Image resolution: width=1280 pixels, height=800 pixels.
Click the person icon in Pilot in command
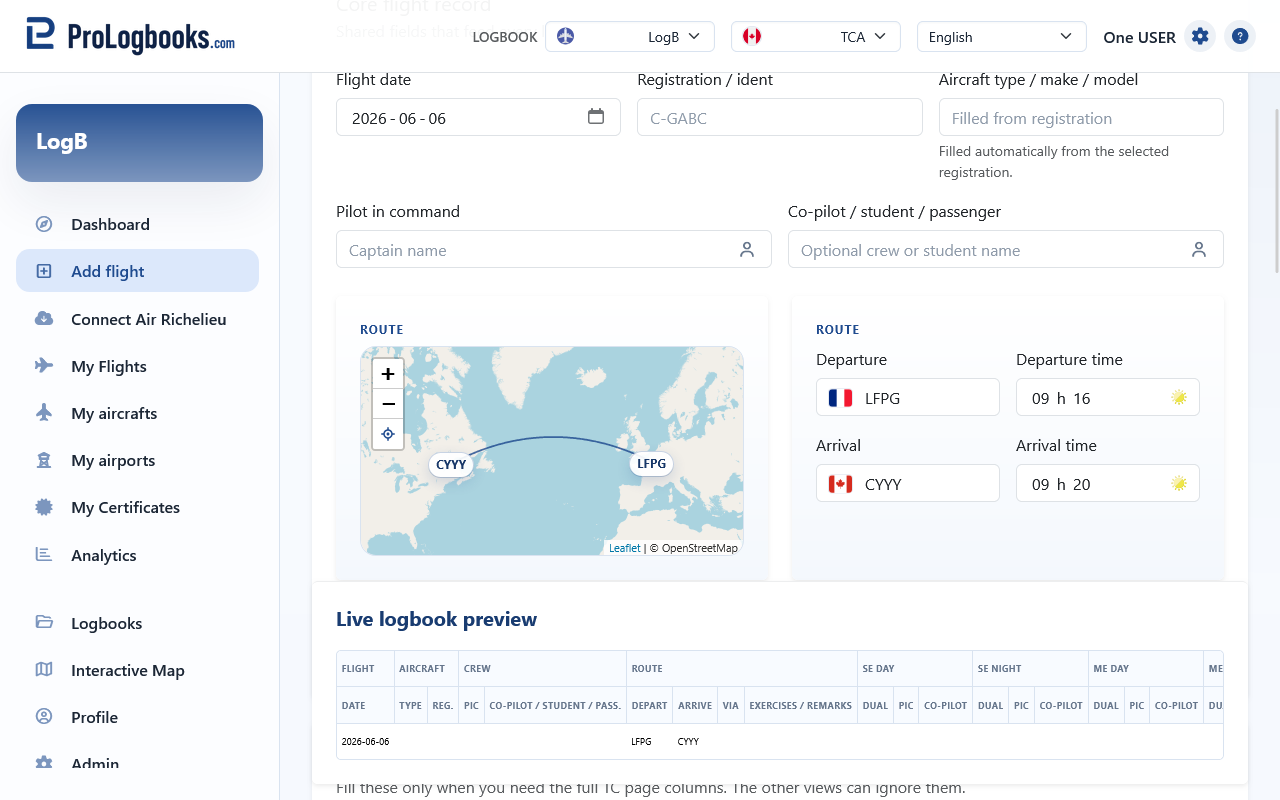(747, 250)
